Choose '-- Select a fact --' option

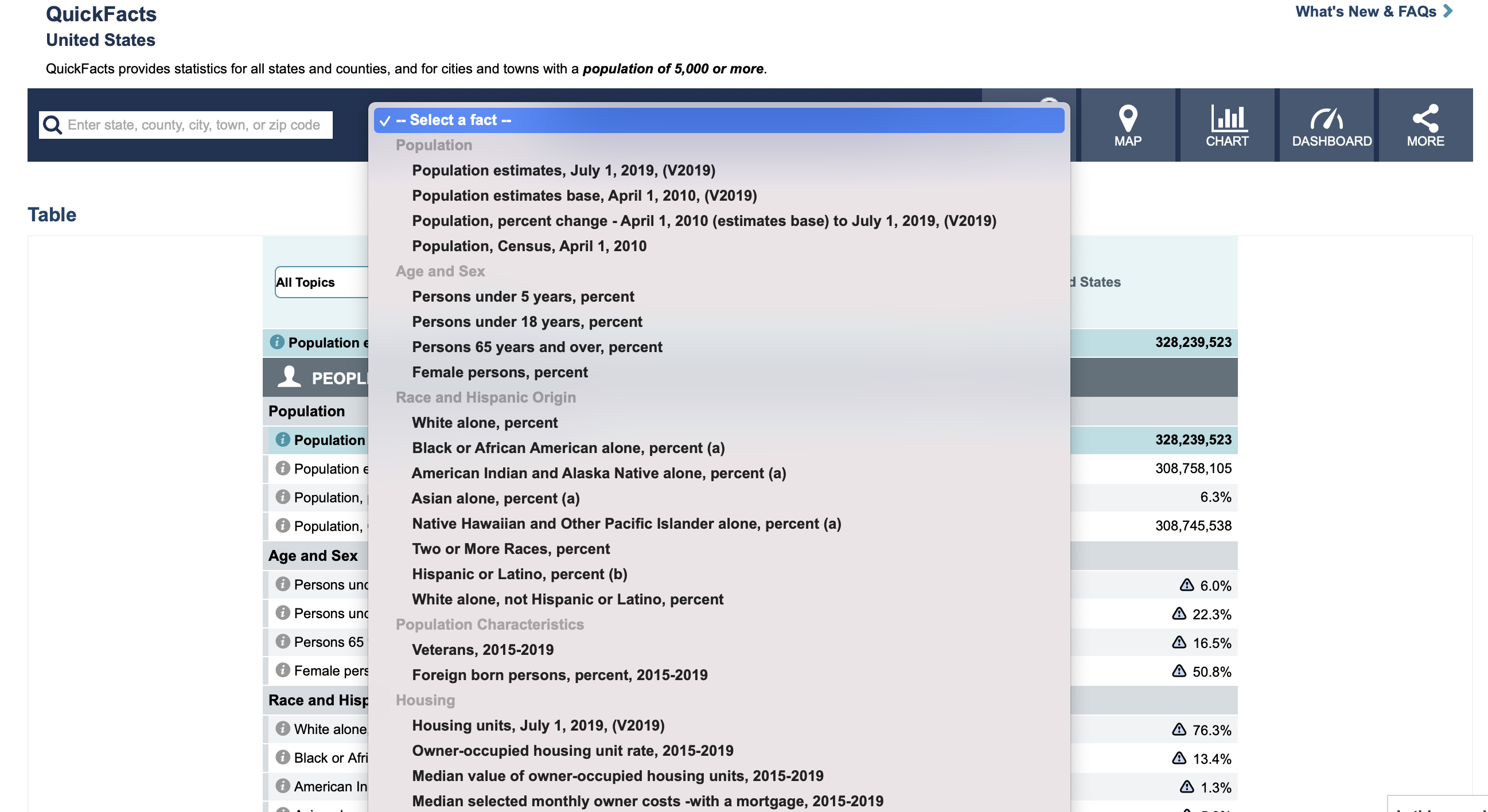[719, 120]
